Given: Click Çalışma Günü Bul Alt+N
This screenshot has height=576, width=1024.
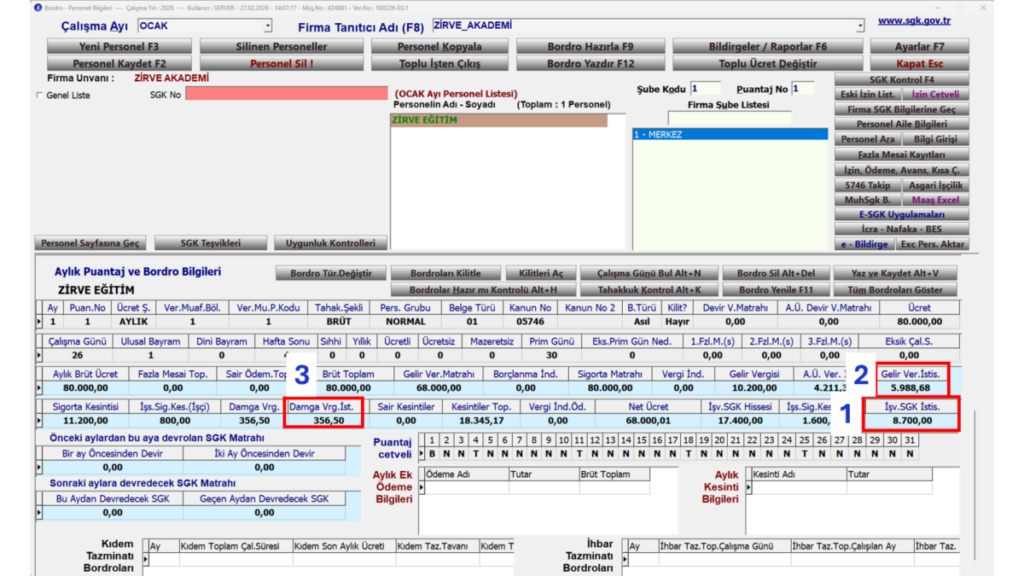Looking at the screenshot, I should (648, 273).
